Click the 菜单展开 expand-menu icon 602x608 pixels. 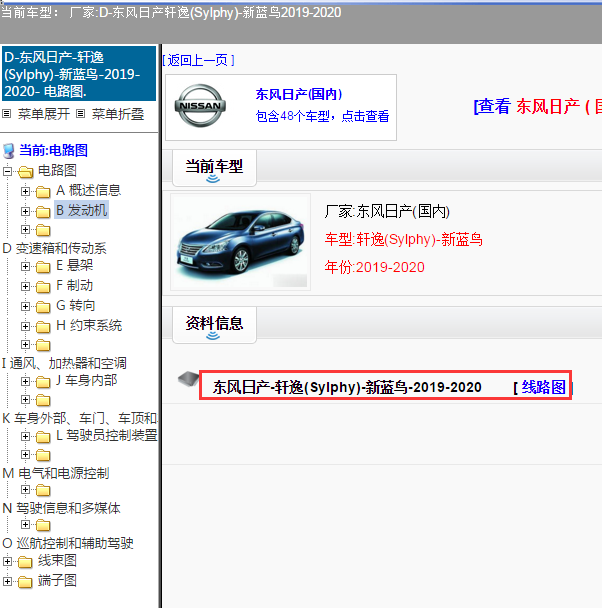pyautogui.click(x=6, y=114)
